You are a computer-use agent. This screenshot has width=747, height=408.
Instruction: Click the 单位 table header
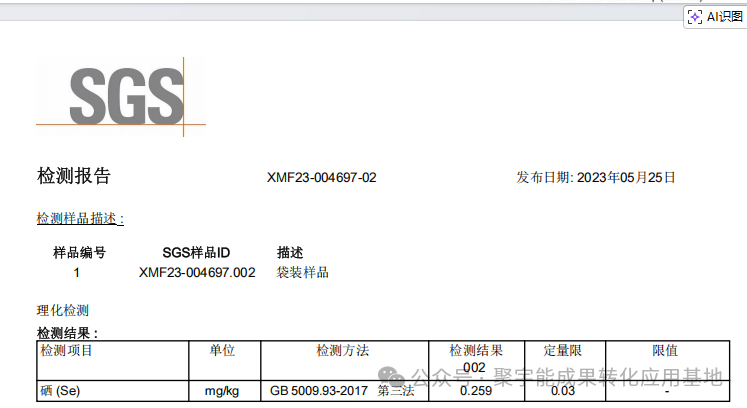[x=225, y=361]
